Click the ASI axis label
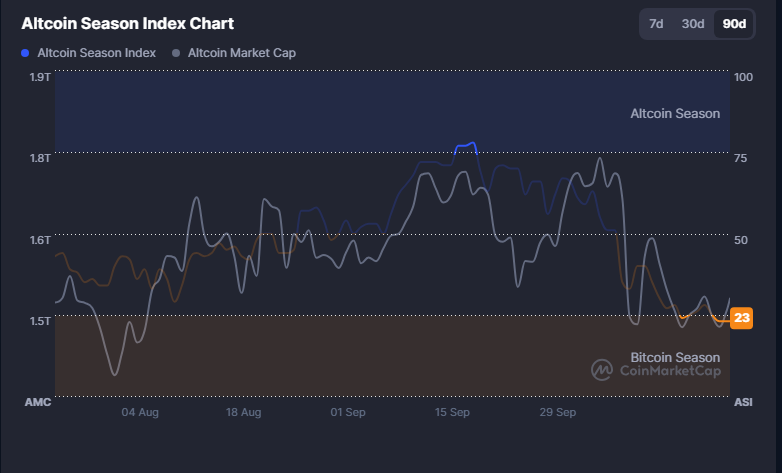Viewport: 782px width, 473px height. coord(743,401)
